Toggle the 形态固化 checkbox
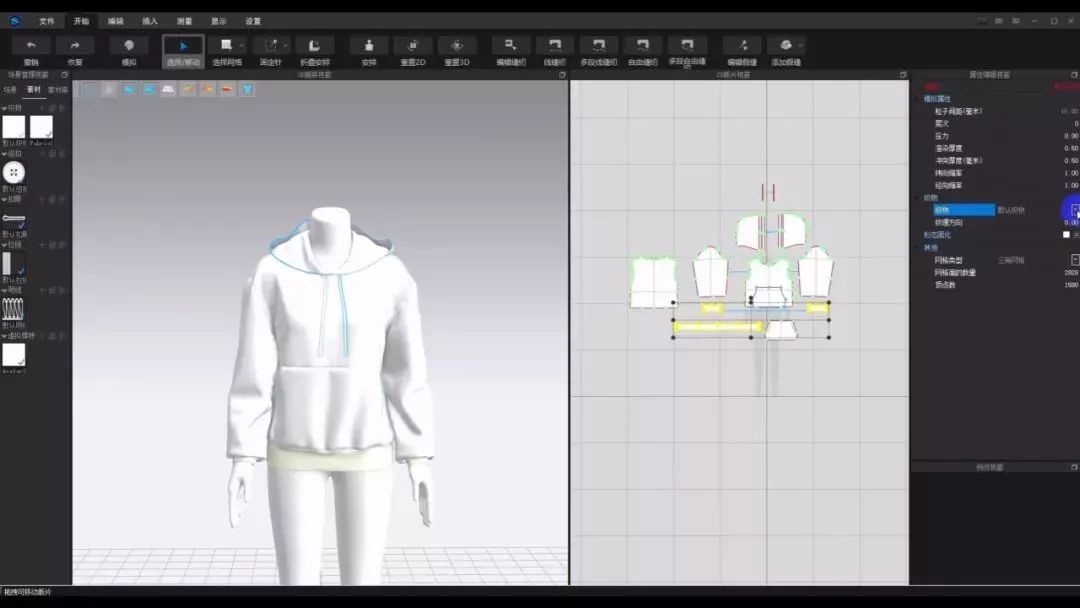Viewport: 1080px width, 608px height. pyautogui.click(x=1066, y=235)
